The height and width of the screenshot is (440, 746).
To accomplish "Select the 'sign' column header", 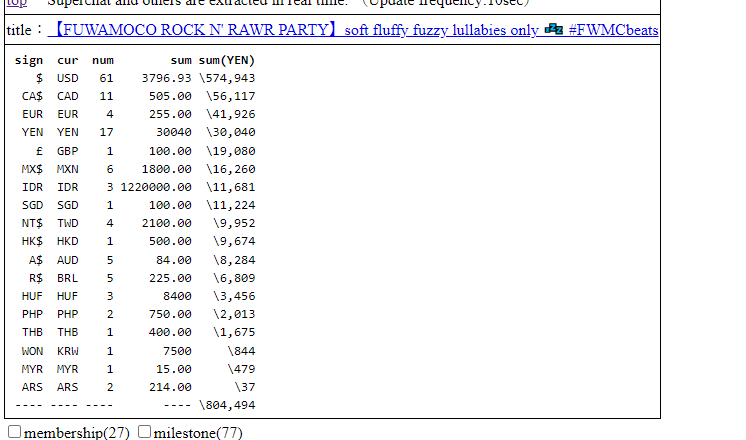I will (x=29, y=61).
